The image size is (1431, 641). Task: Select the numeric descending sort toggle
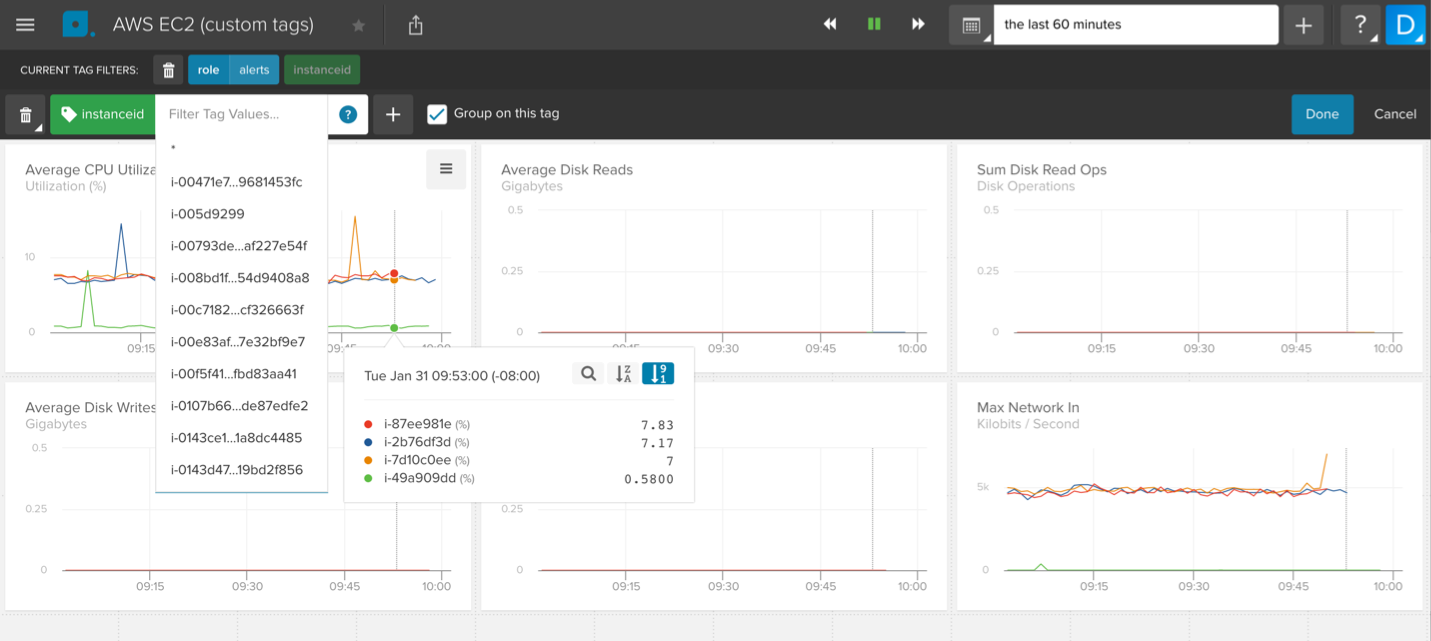pos(657,373)
